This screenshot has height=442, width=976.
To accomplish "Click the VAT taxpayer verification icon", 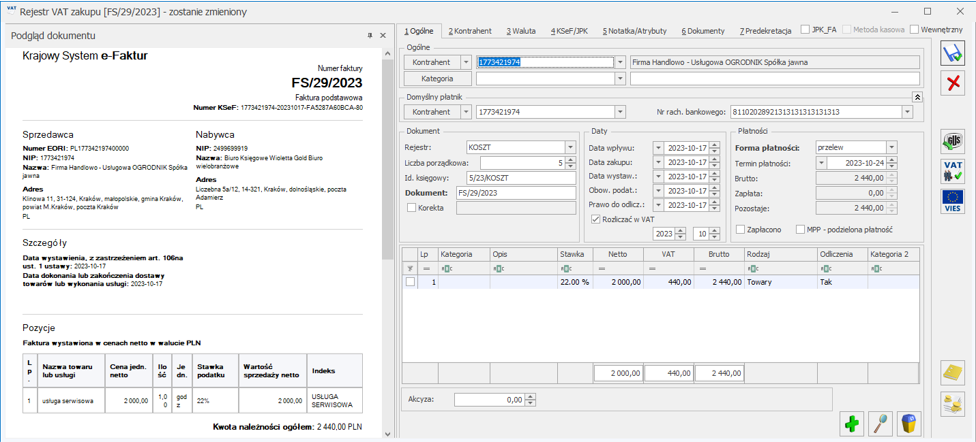I will coord(952,171).
